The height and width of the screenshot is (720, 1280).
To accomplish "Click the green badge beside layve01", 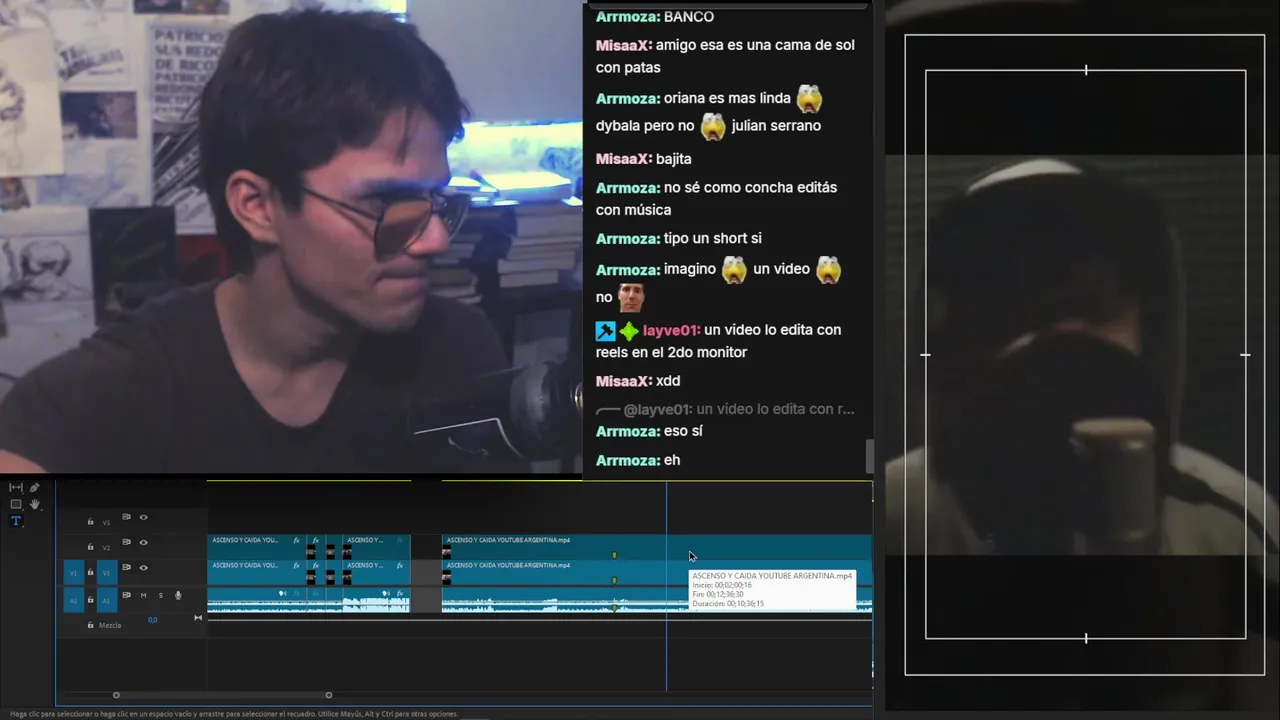I will [x=629, y=330].
